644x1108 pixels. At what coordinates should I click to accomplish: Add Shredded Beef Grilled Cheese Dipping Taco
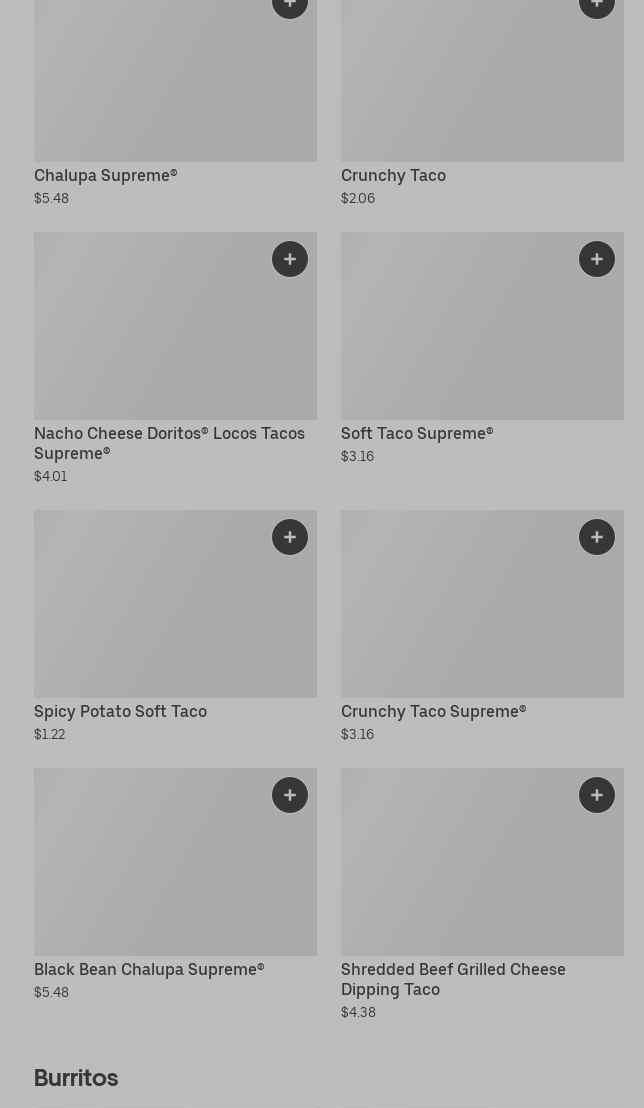tap(597, 795)
